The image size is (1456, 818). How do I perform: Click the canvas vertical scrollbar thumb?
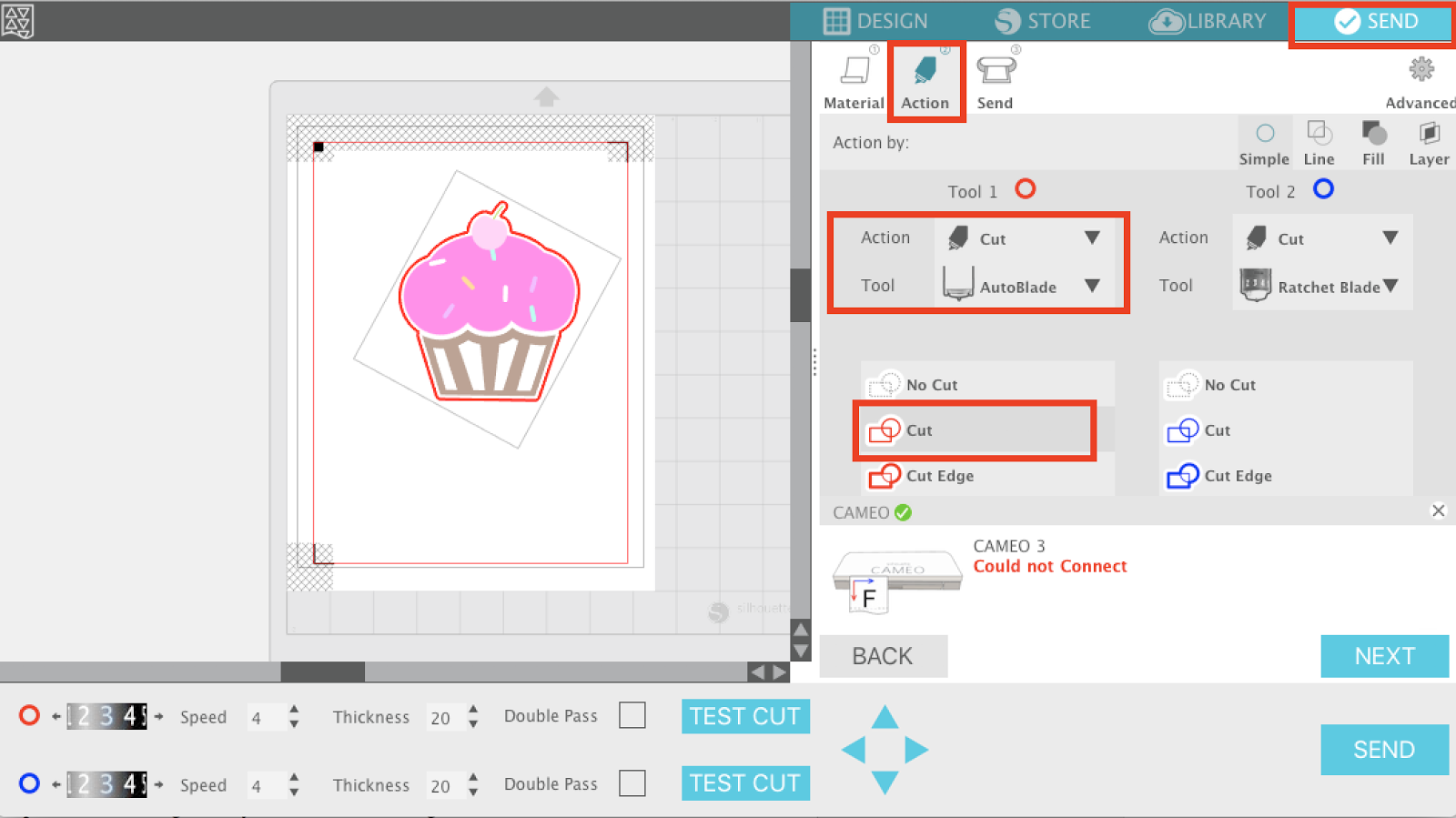[x=800, y=295]
